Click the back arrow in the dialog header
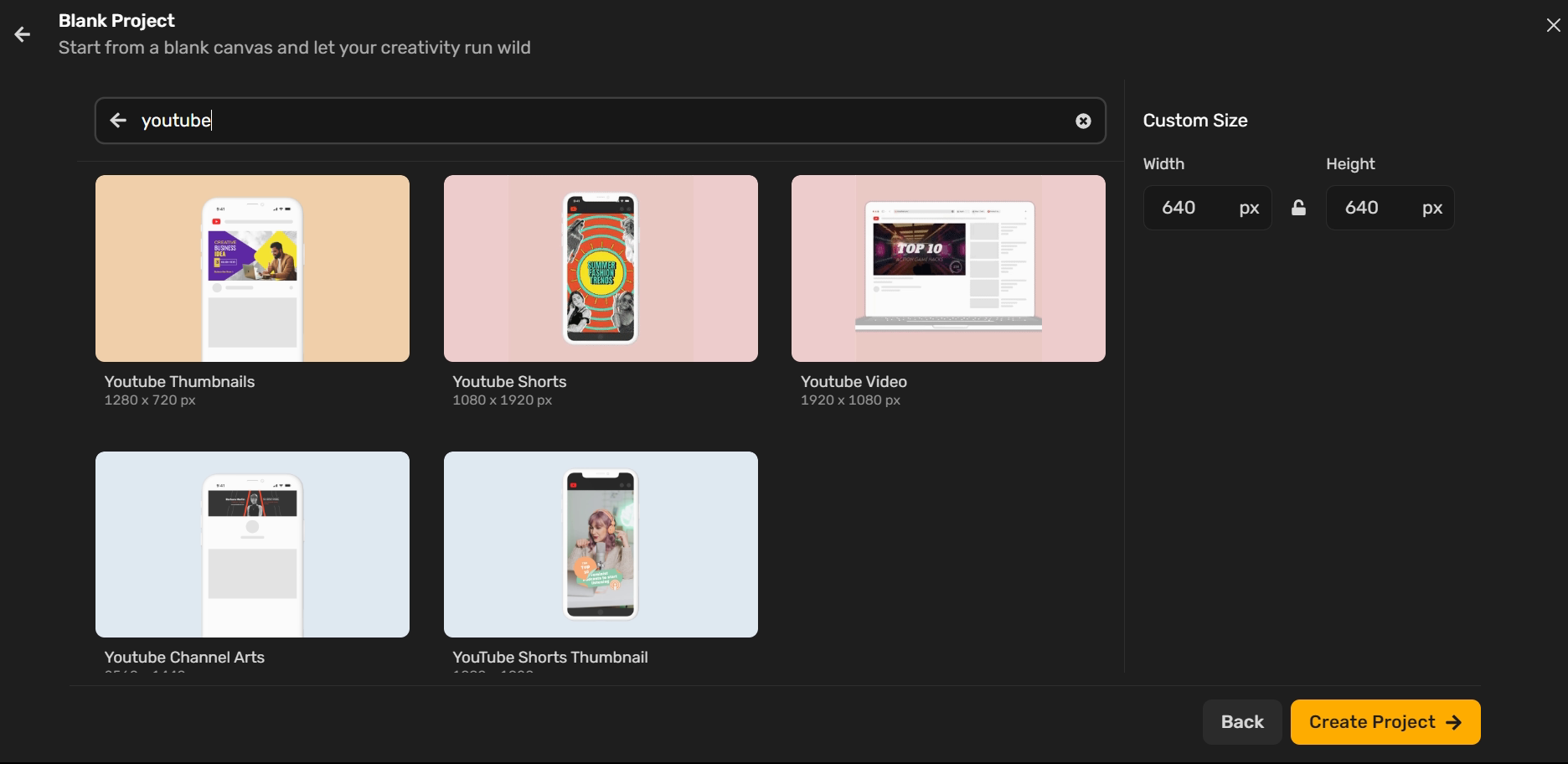This screenshot has height=764, width=1568. pos(22,34)
